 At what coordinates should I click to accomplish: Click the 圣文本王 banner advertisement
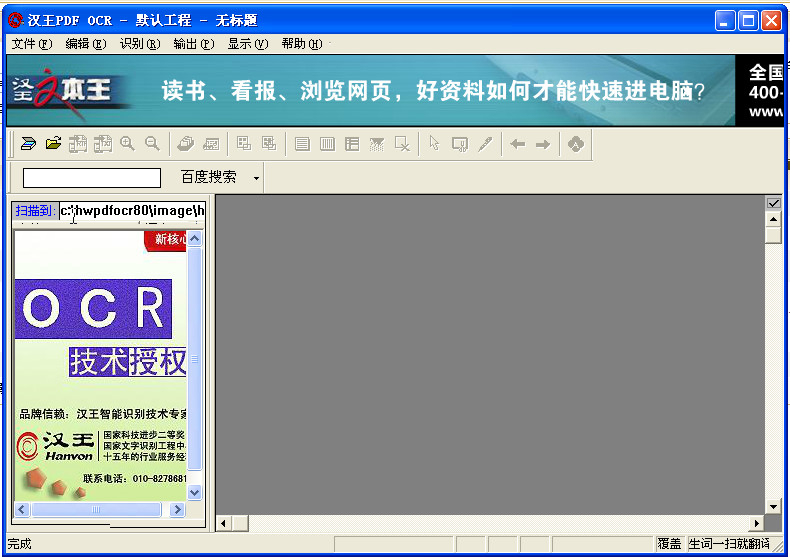371,90
